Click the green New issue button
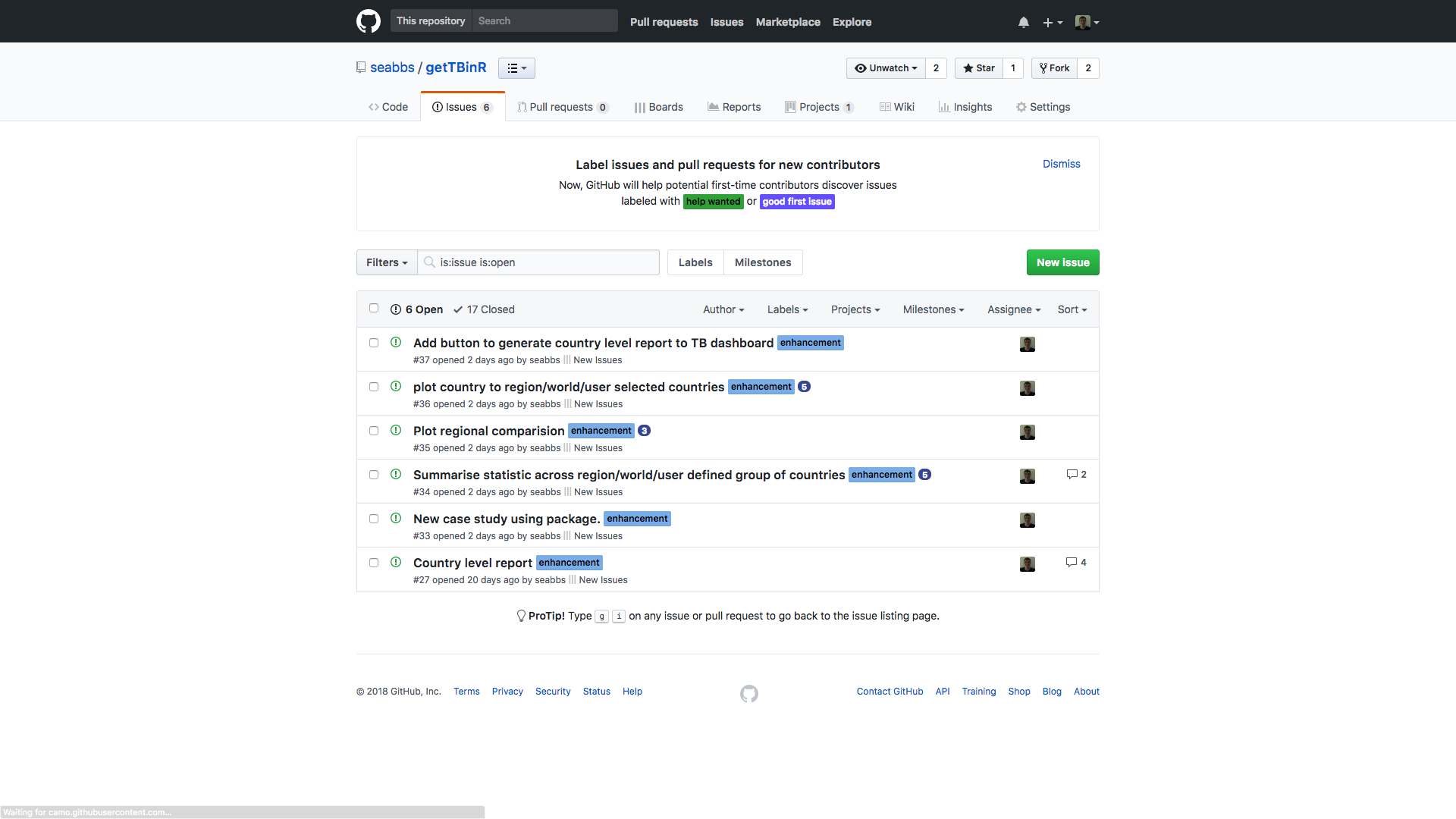 (x=1063, y=262)
